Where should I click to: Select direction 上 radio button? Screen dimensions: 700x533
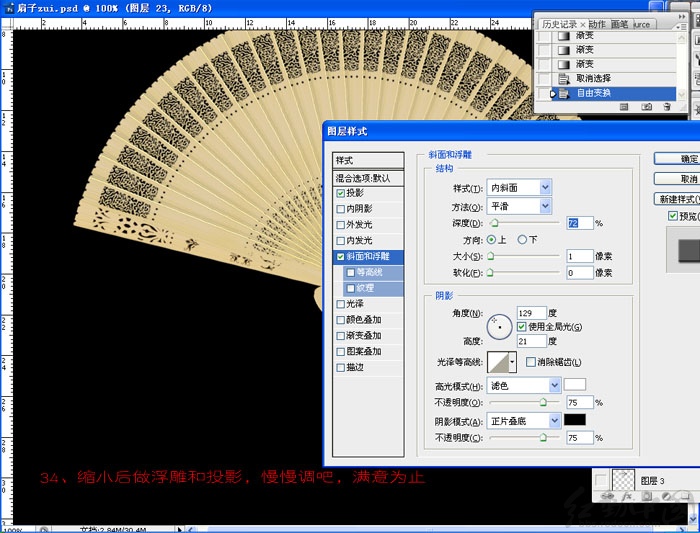(x=492, y=240)
